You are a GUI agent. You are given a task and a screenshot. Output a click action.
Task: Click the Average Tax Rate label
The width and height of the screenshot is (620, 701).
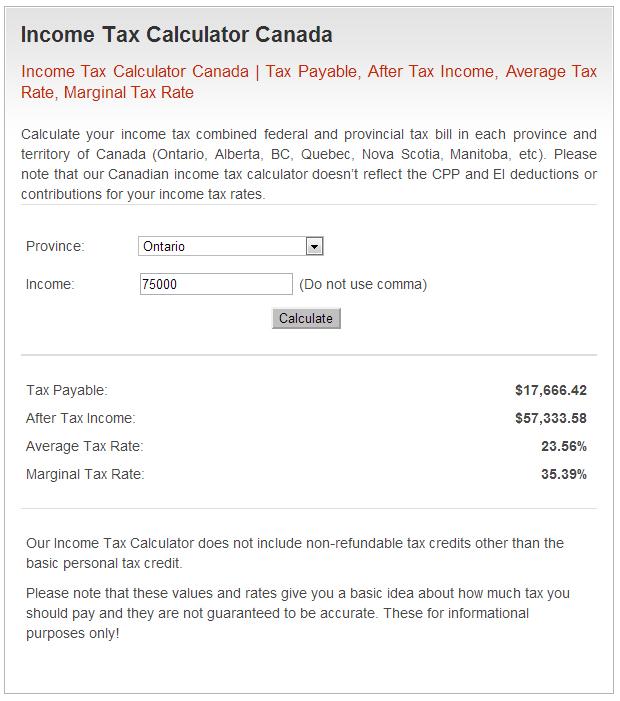(x=84, y=446)
